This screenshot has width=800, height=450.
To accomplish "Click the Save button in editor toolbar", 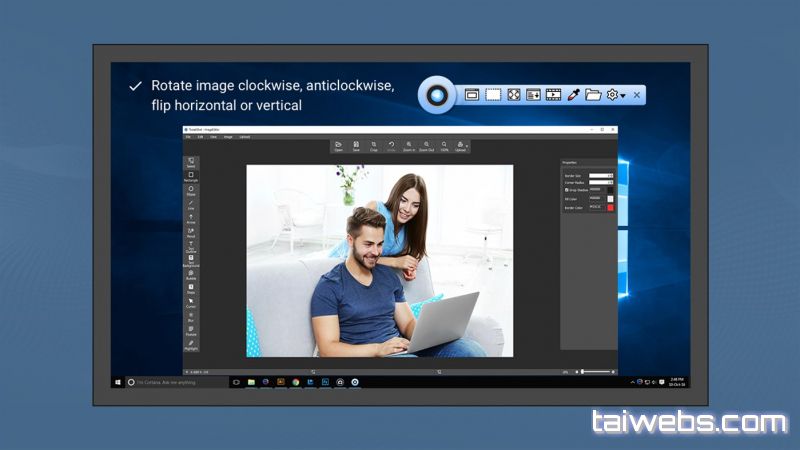I will (x=356, y=146).
